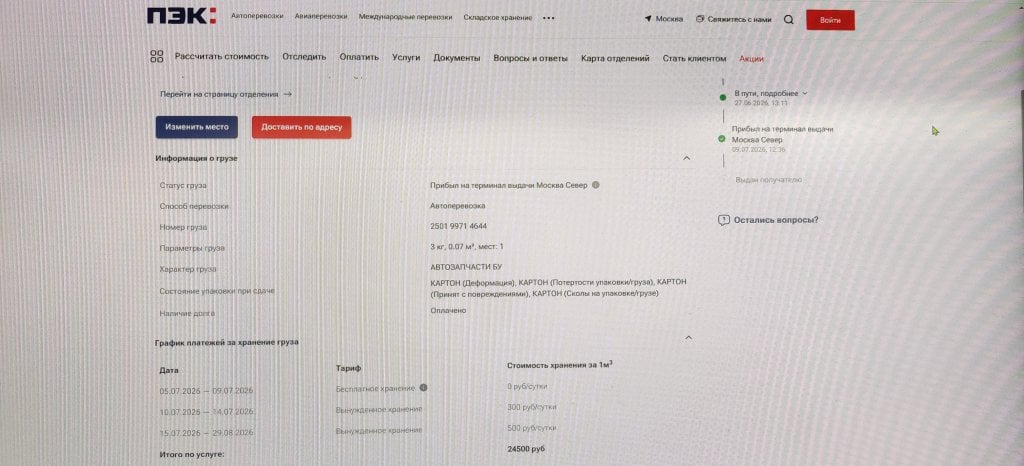Click the 300 руб/сутки storage rate
This screenshot has height=466, width=1024.
click(x=532, y=407)
